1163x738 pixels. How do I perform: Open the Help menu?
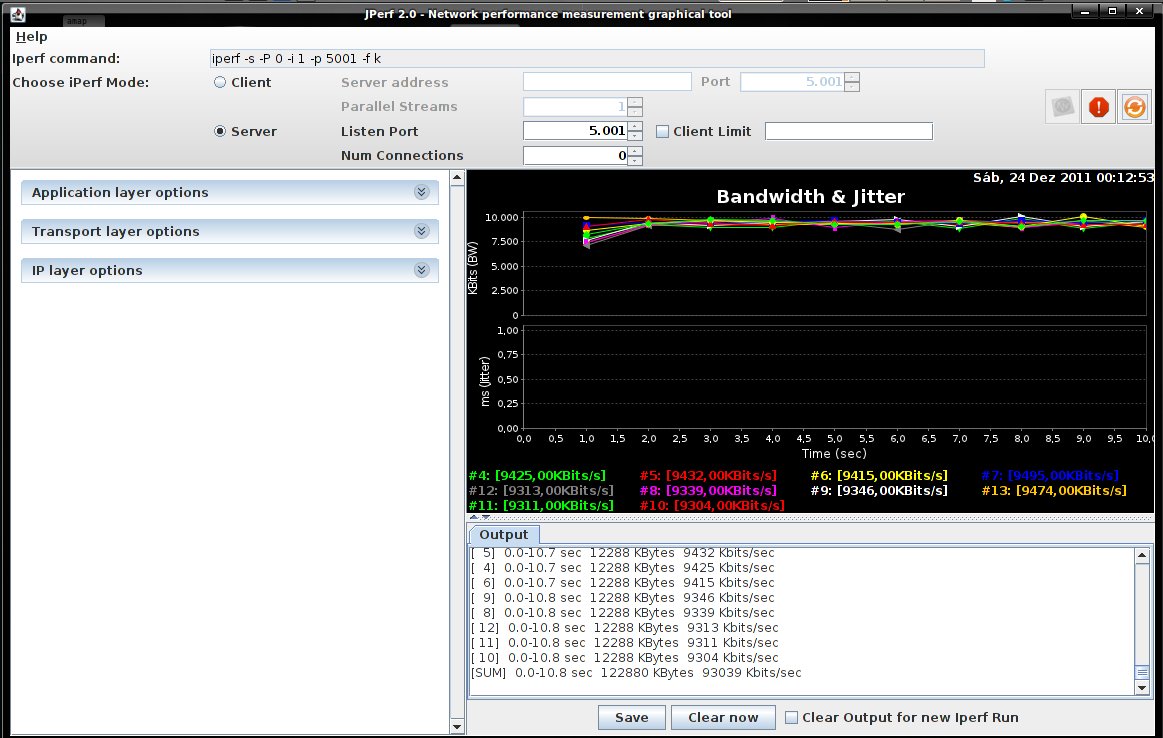[31, 36]
